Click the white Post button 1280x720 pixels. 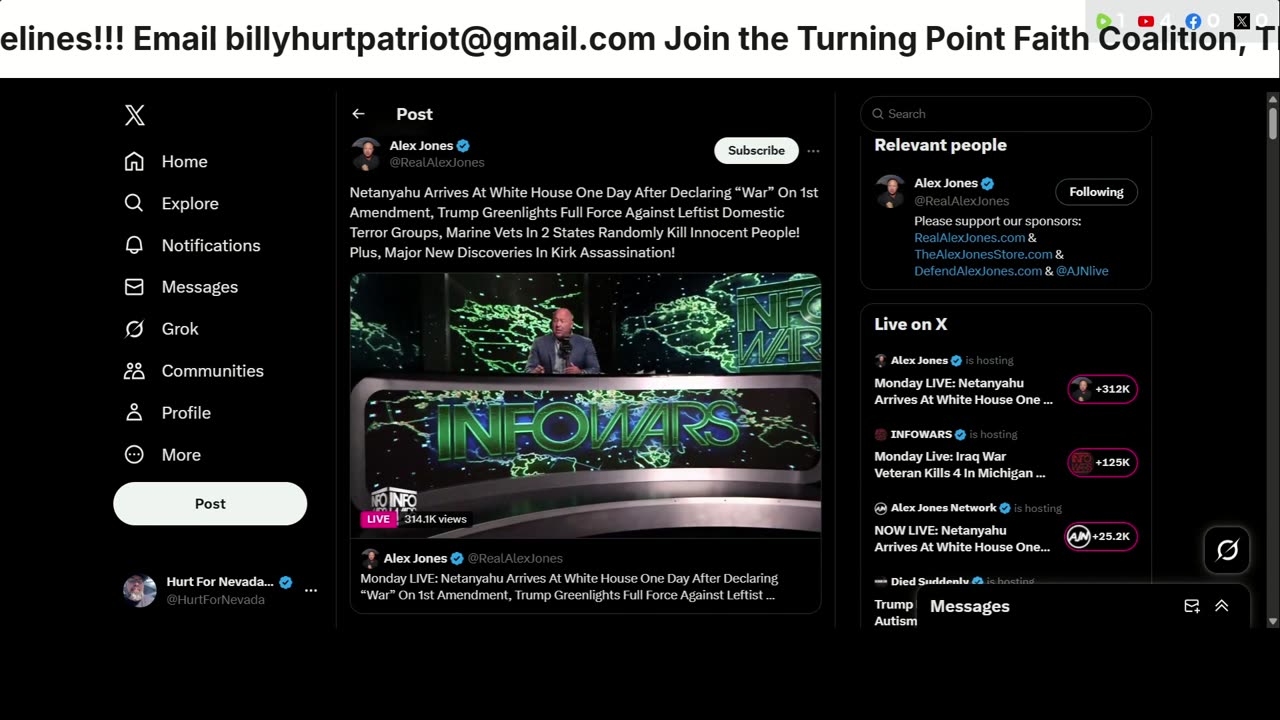(x=210, y=504)
